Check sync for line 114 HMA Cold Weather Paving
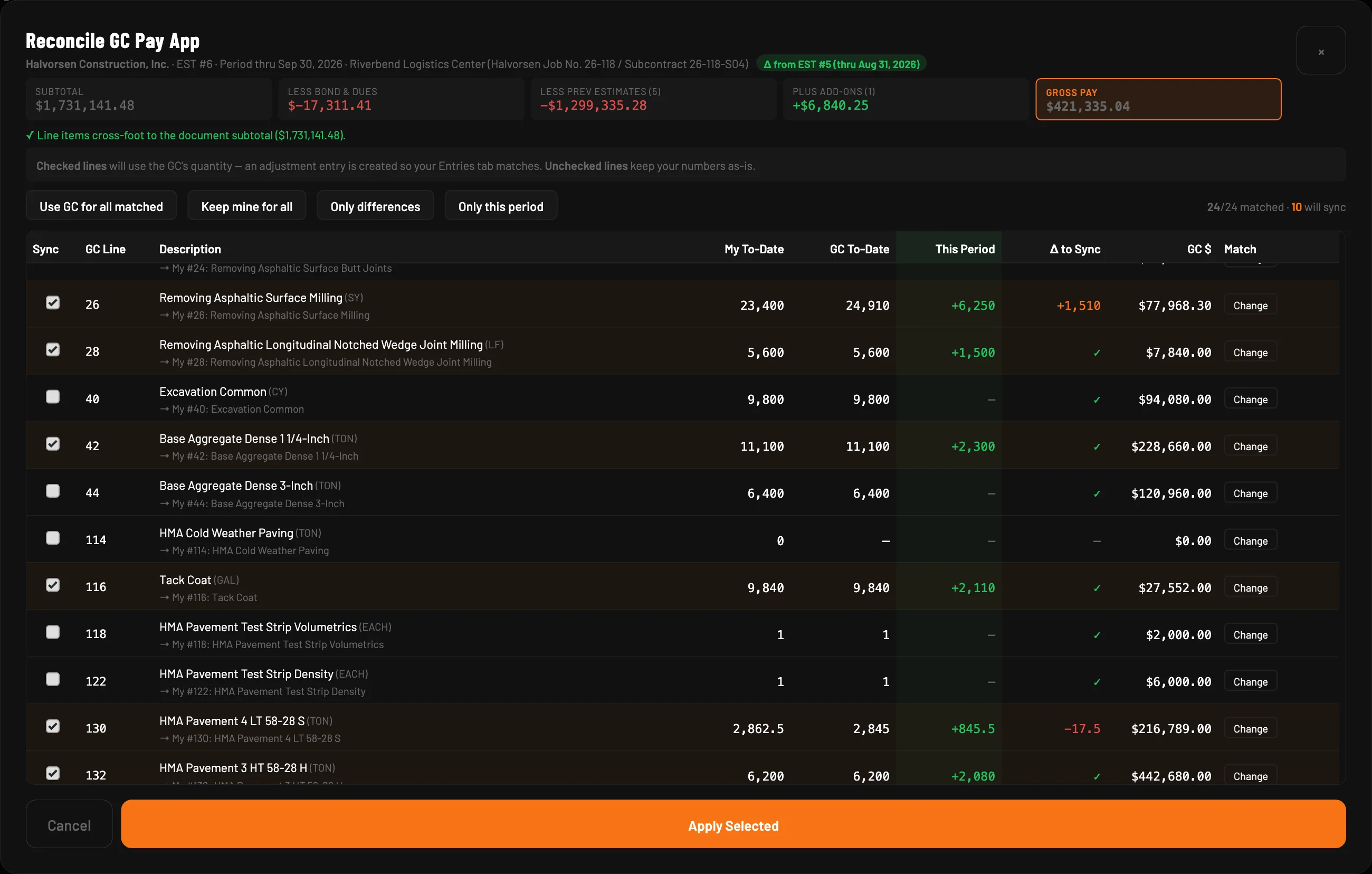Screen dimensions: 1372x874 click(x=52, y=538)
